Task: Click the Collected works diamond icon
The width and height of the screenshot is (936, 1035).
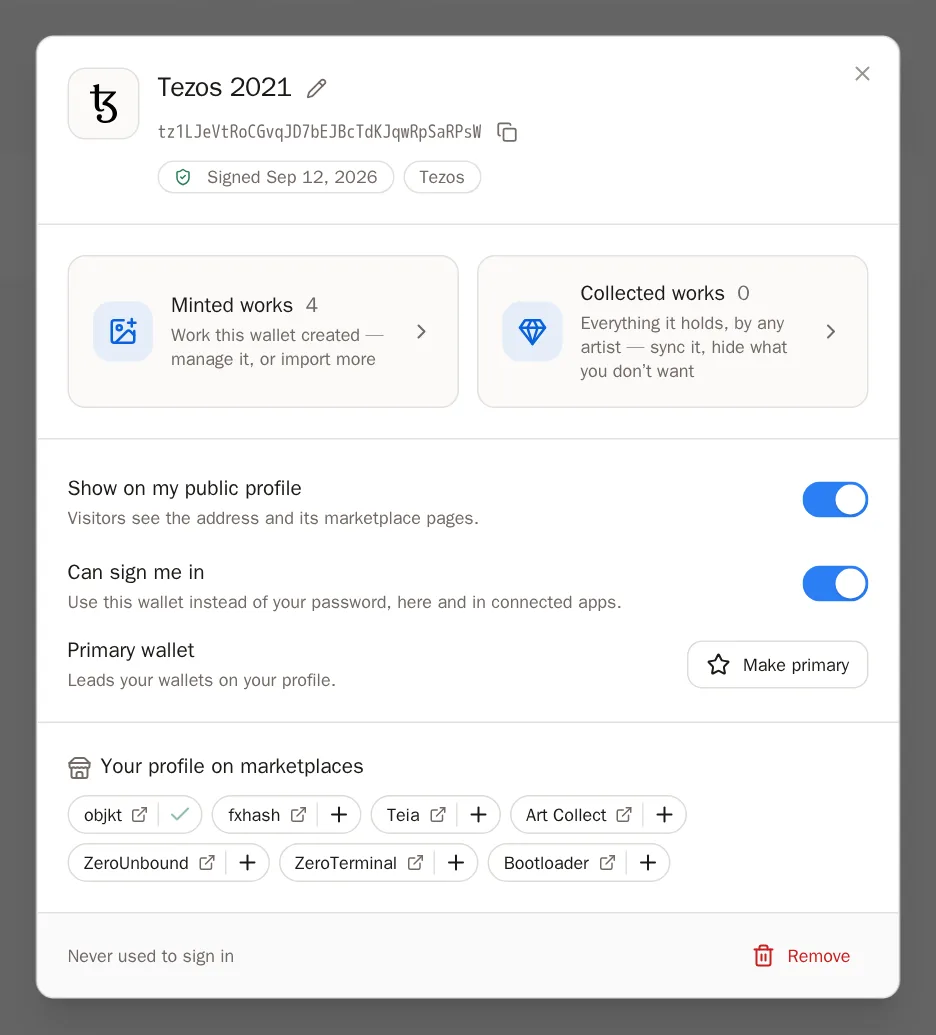Action: click(532, 331)
